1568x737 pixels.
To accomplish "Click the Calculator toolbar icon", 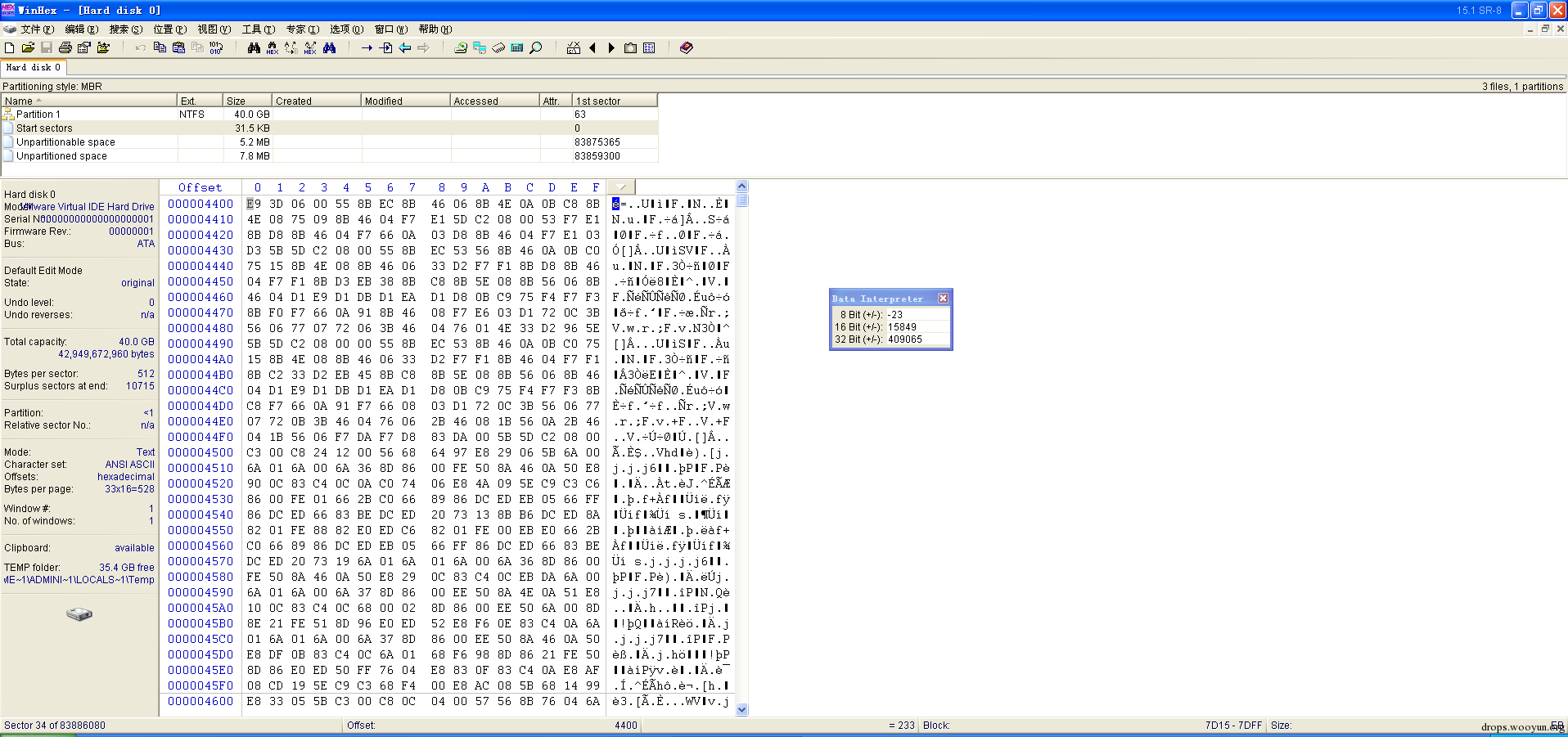I will point(517,48).
